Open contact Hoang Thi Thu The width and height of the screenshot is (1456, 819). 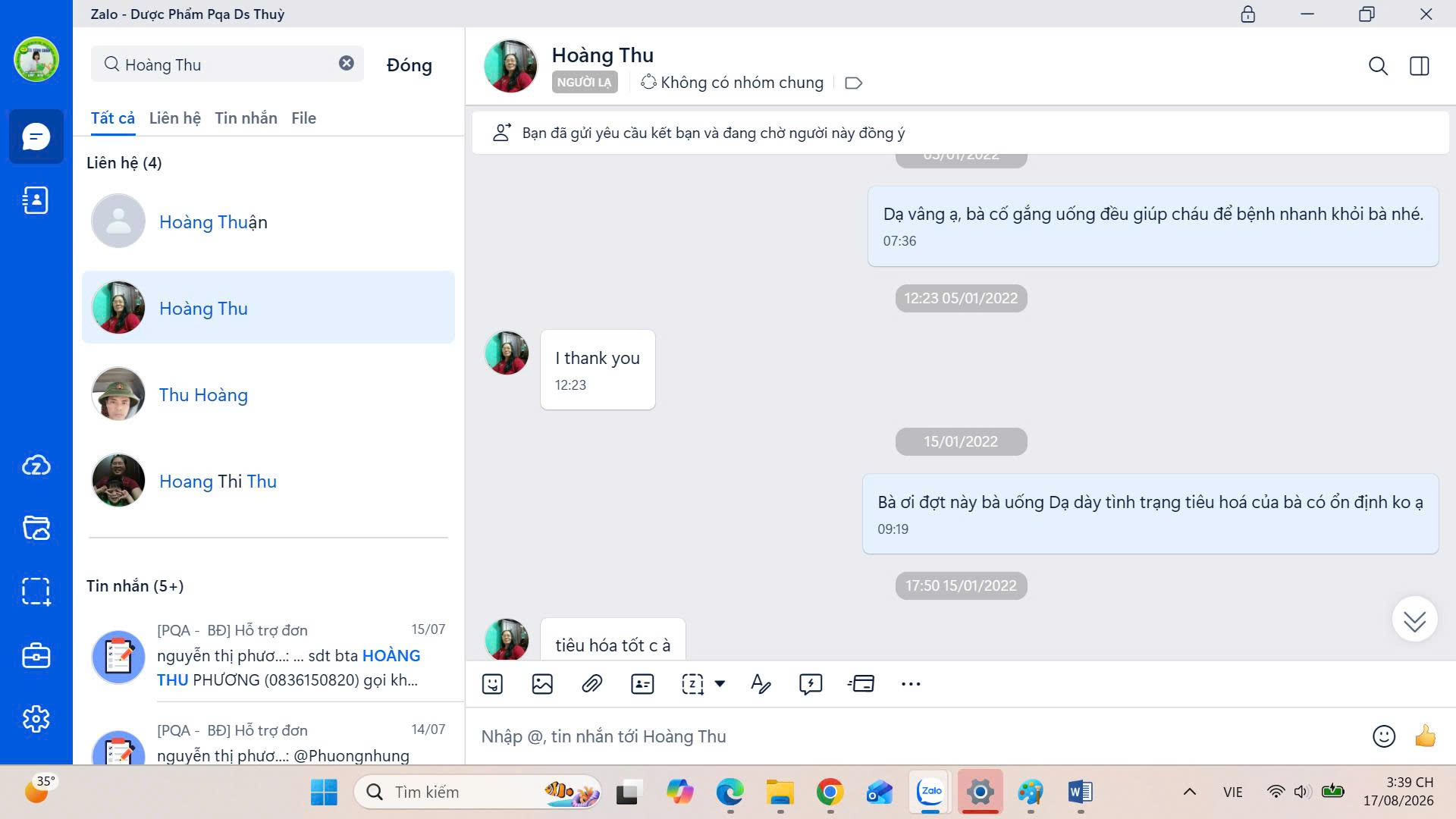[268, 481]
